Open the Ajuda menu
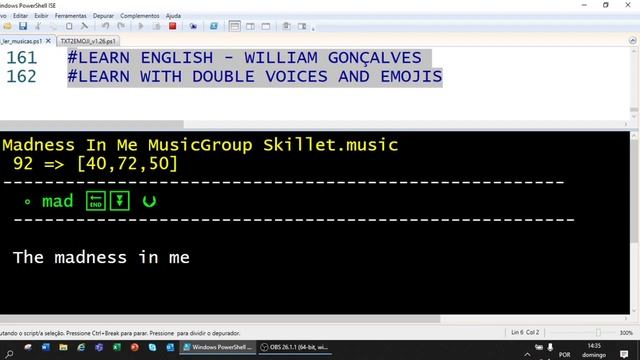This screenshot has height=360, width=640. pos(173,16)
